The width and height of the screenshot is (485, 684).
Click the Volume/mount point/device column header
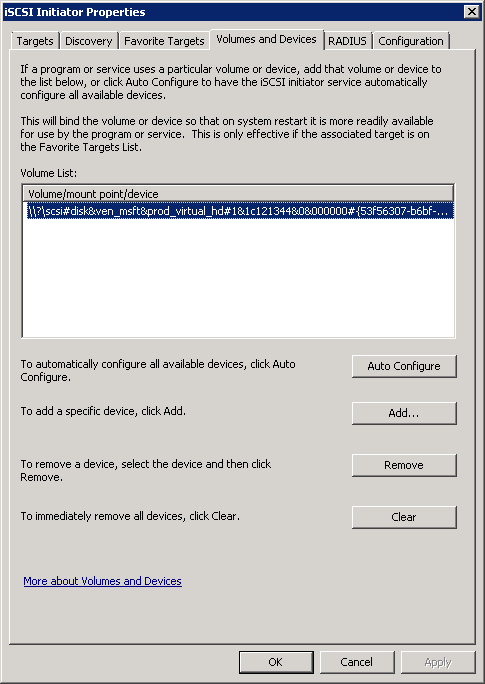pyautogui.click(x=238, y=194)
